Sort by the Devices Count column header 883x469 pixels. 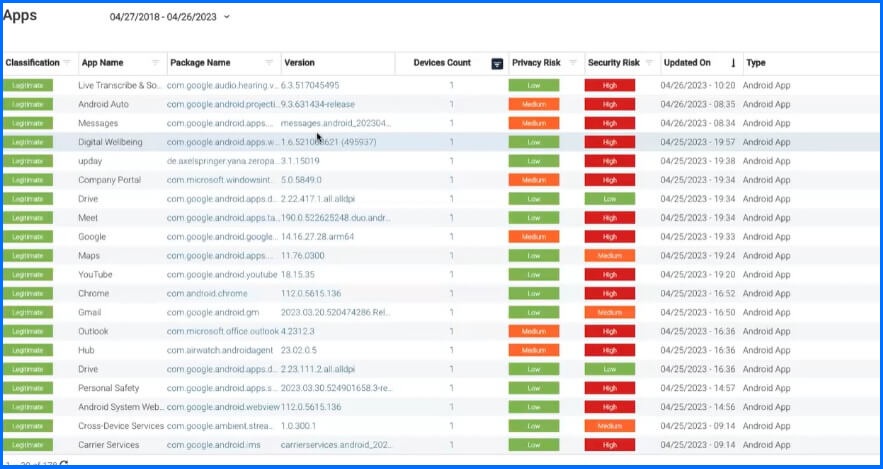click(x=442, y=62)
